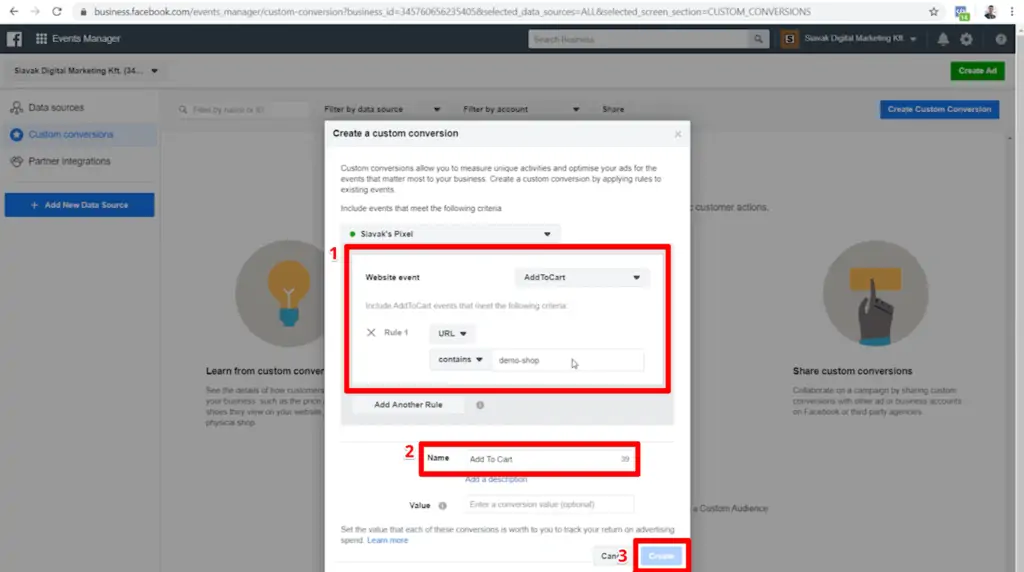The image size is (1024, 572).
Task: Click the business account S logo
Action: pyautogui.click(x=790, y=39)
